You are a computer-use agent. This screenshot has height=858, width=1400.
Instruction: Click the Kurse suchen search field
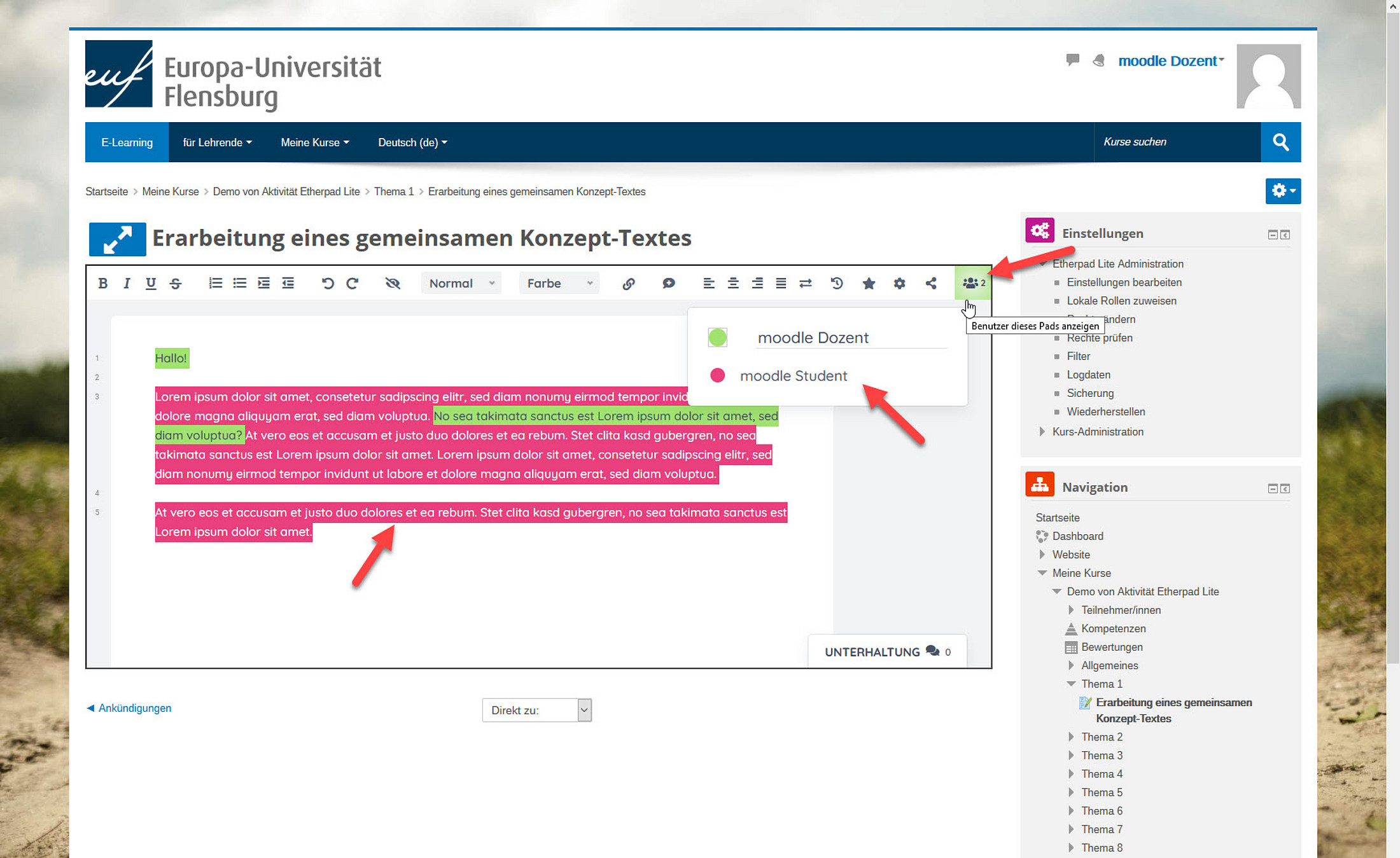(1176, 142)
